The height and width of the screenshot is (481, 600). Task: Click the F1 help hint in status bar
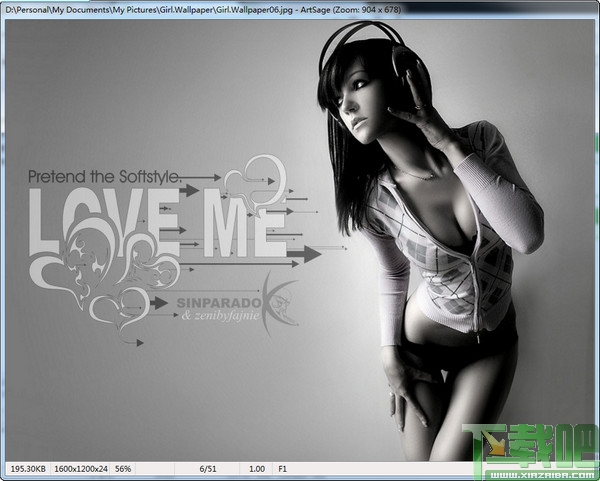pos(282,469)
